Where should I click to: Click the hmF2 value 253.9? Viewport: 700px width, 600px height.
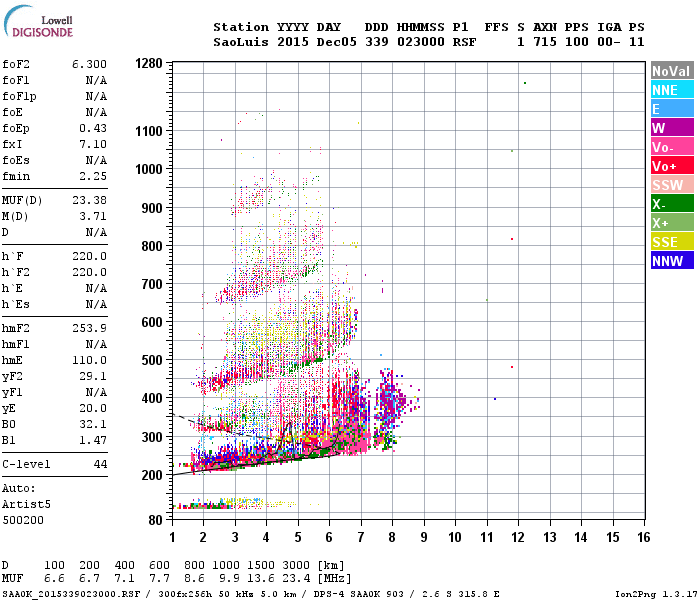tap(89, 328)
